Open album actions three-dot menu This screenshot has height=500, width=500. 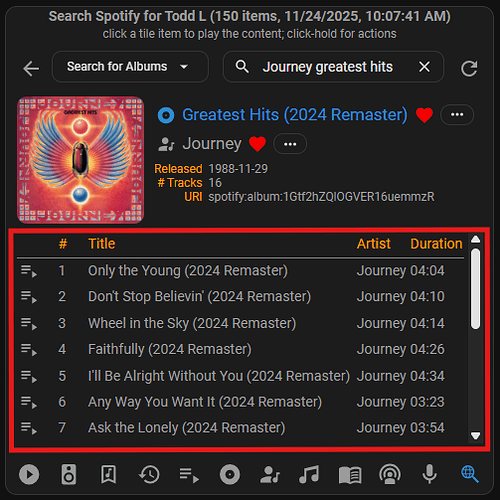[x=457, y=115]
